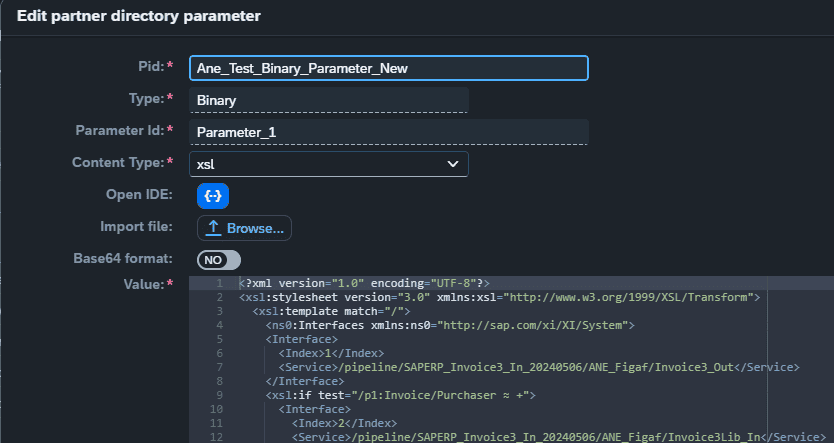Click the Index 1 line in code
Viewport: 834px width, 443px height.
pos(331,353)
